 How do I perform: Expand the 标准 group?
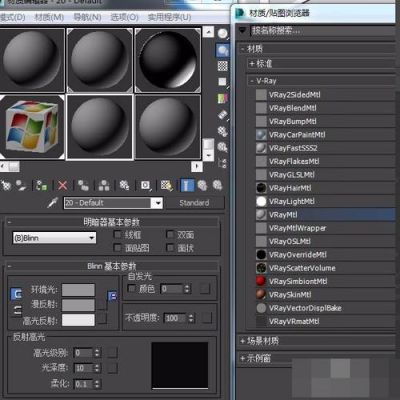pyautogui.click(x=252, y=63)
